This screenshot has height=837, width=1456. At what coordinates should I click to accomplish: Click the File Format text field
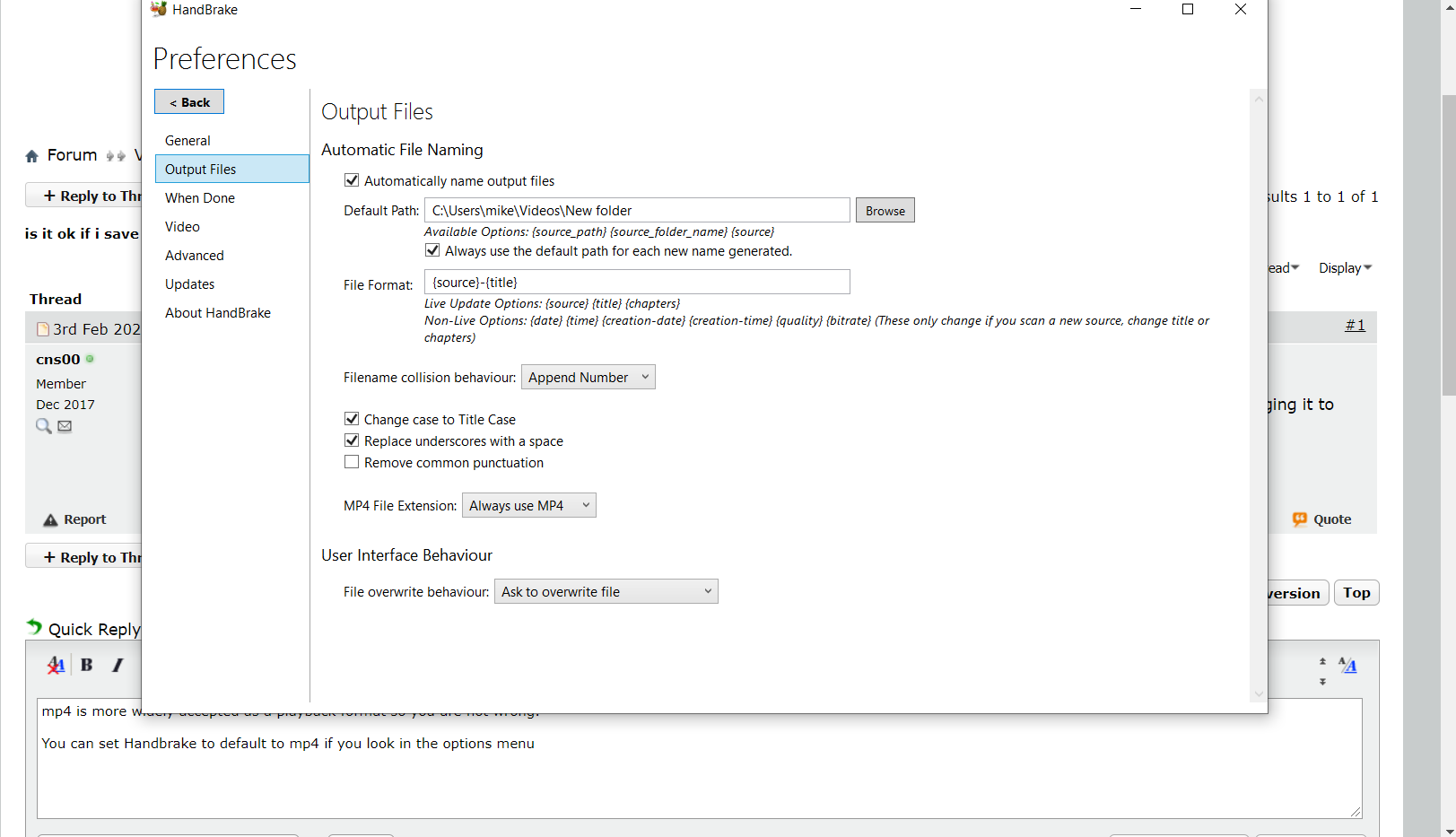[x=637, y=282]
